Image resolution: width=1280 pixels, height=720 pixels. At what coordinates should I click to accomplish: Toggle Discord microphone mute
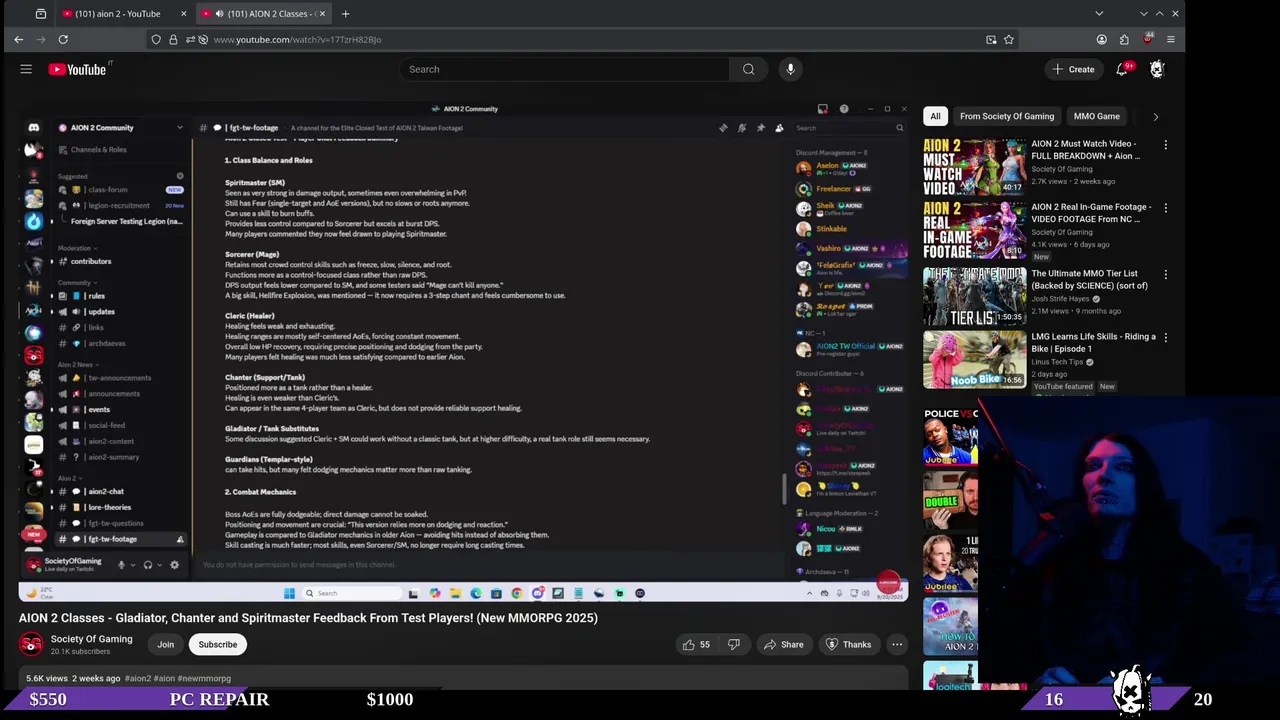[x=121, y=565]
